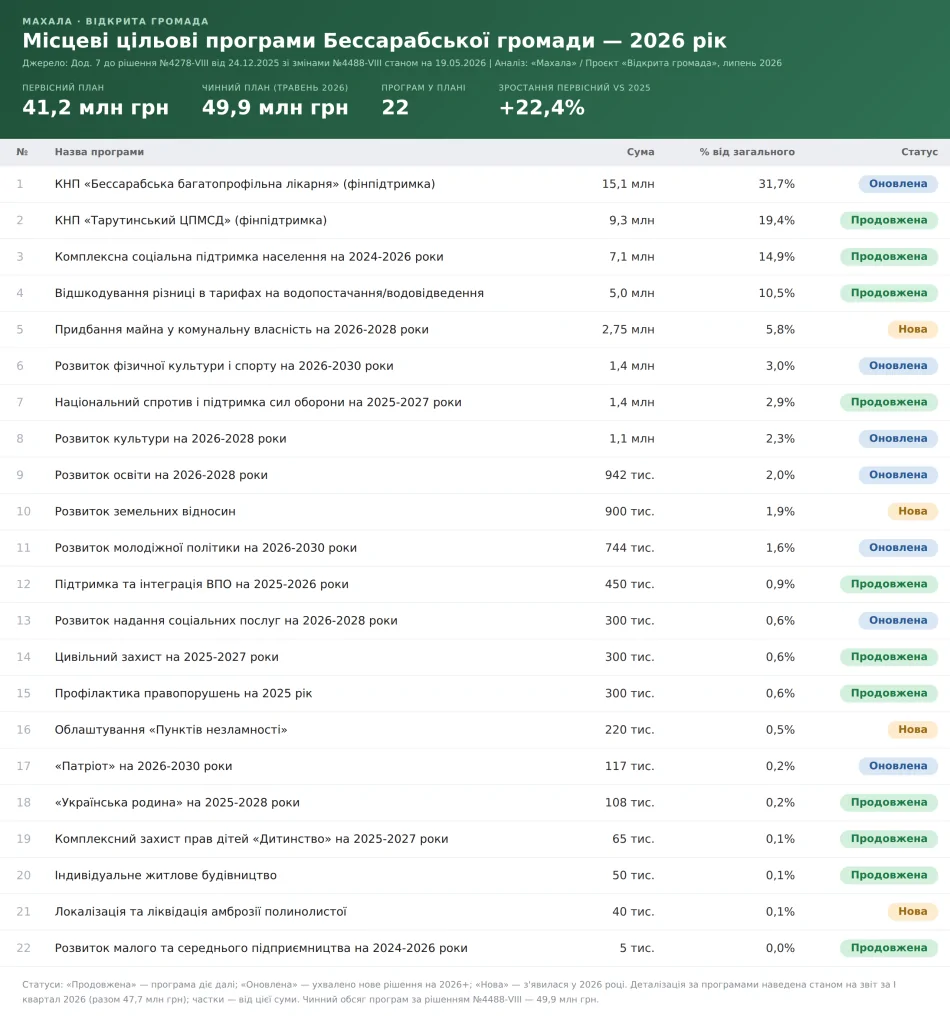Click 'Облаштування «Пунктів незламності»' program name
The image size is (950, 1024).
(x=171, y=729)
